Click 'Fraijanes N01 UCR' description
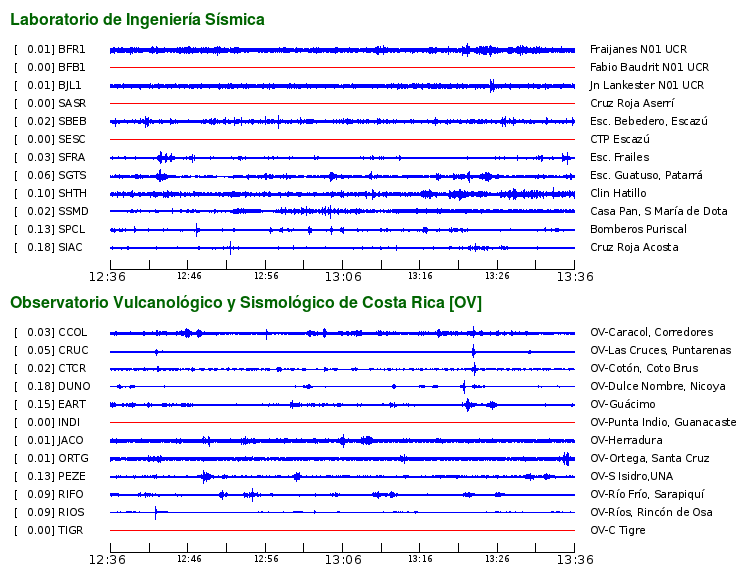This screenshot has width=740, height=566. [639, 49]
